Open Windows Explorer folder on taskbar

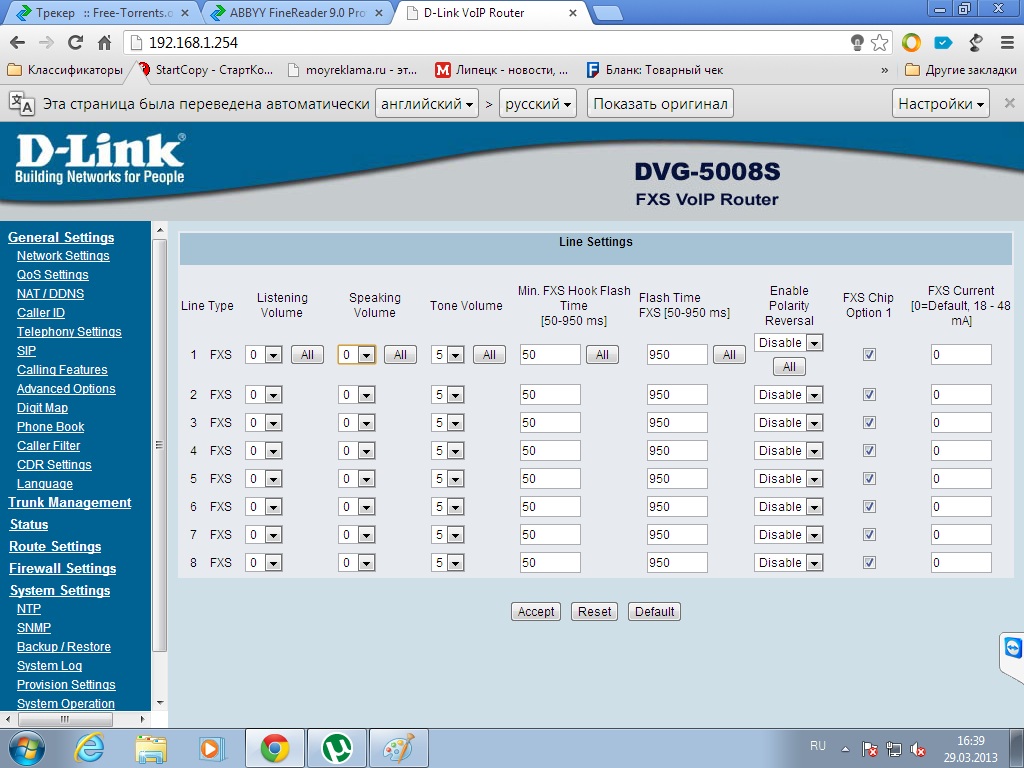(151, 748)
